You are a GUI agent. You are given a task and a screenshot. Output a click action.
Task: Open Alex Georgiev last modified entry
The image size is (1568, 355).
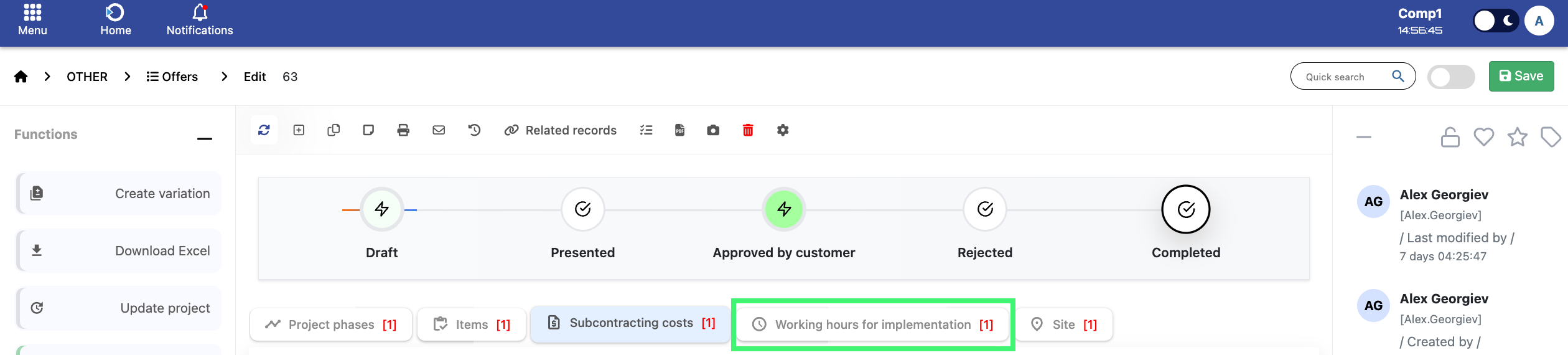[x=1444, y=195]
